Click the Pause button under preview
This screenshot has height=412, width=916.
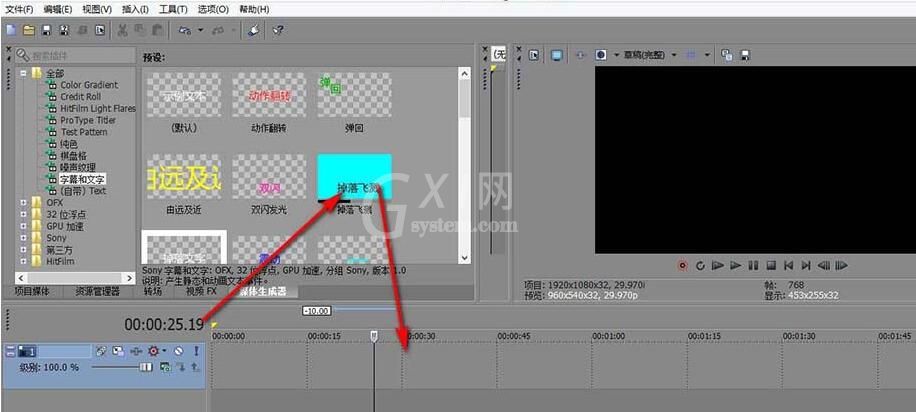point(753,266)
